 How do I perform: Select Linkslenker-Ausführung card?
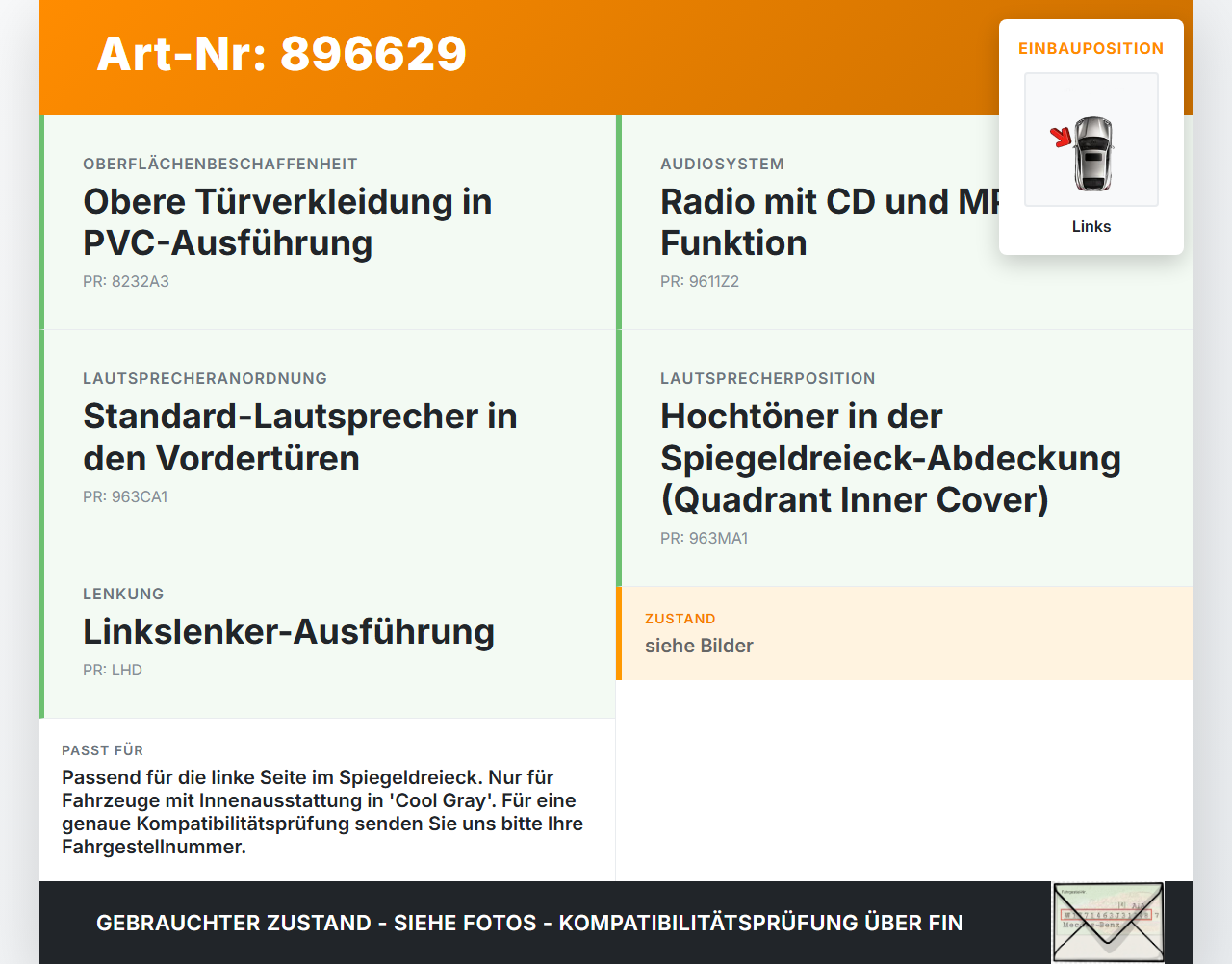click(327, 632)
